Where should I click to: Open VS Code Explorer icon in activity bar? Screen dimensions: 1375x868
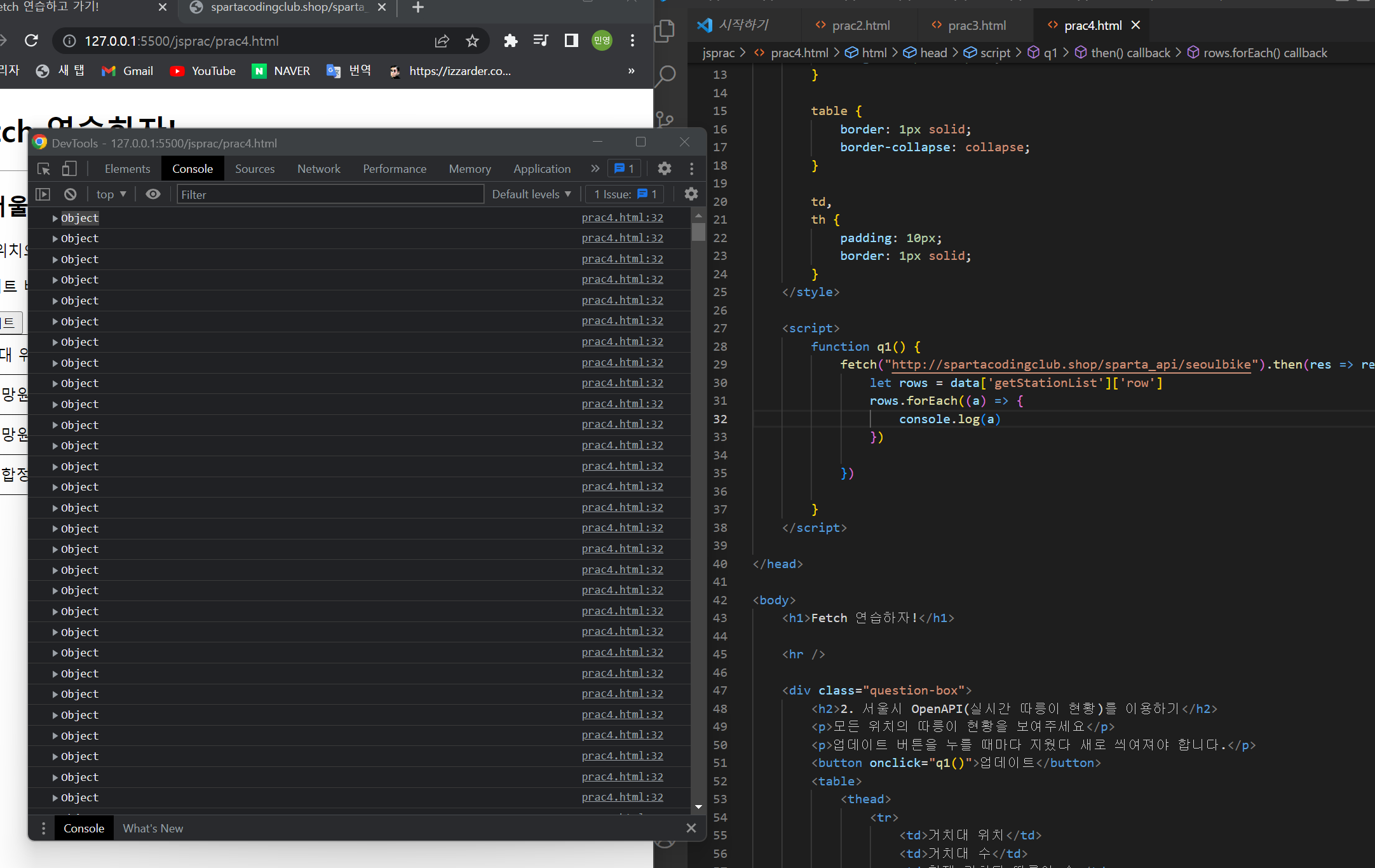(x=665, y=31)
